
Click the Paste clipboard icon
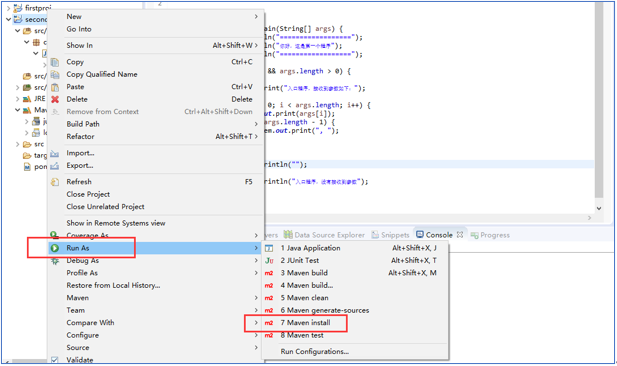55,87
